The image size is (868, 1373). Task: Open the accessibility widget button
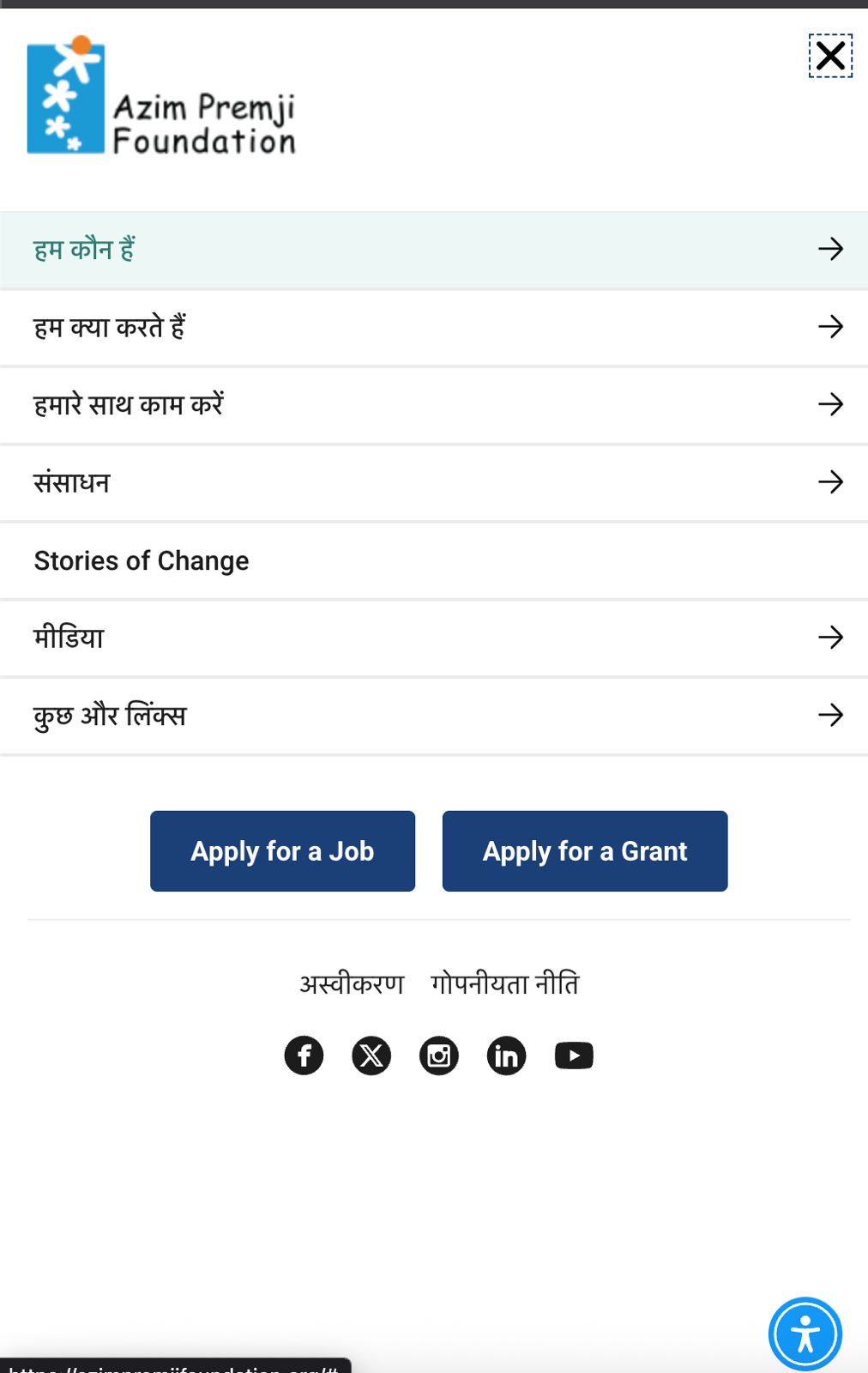(805, 1334)
